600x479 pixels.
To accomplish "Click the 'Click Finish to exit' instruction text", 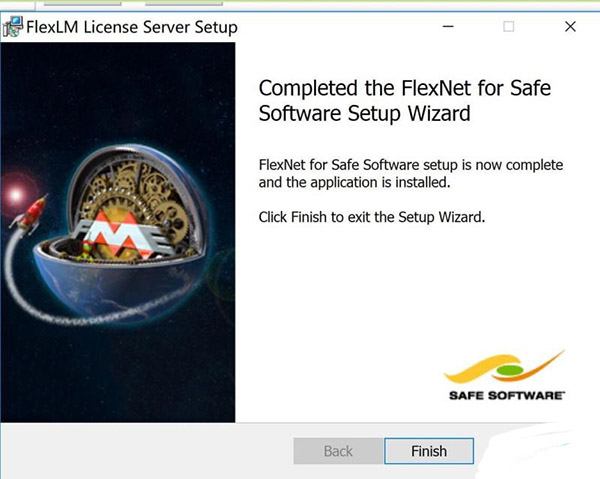I will 372,217.
